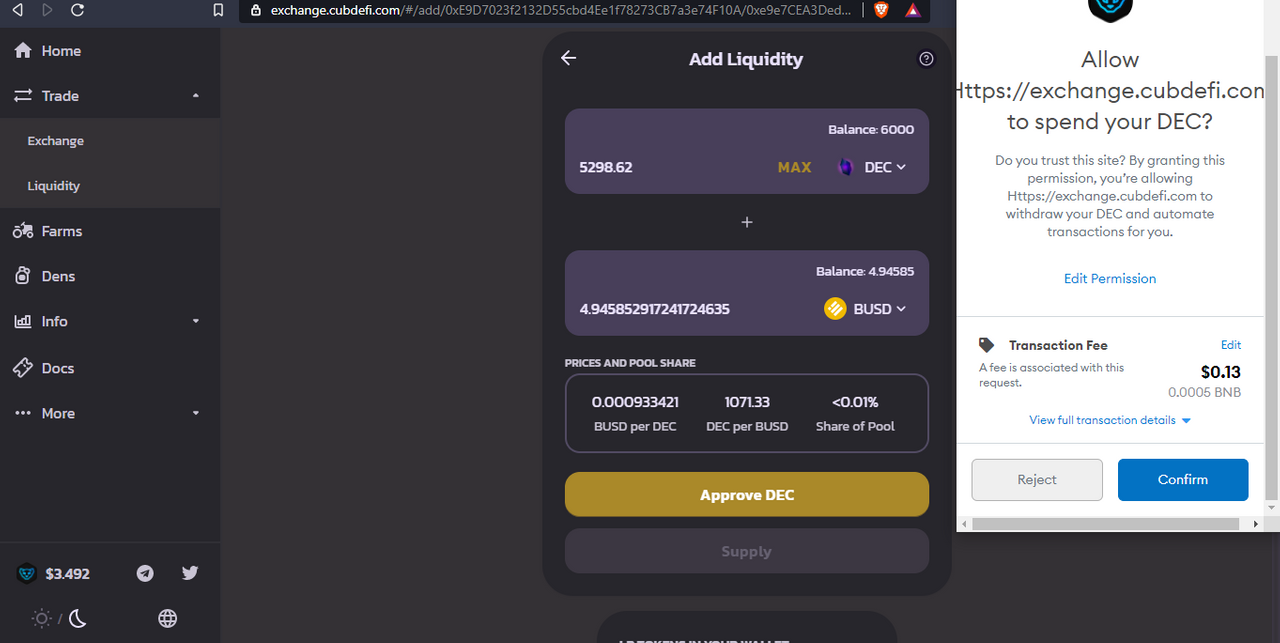Open the language globe icon
This screenshot has width=1280, height=643.
(x=168, y=619)
